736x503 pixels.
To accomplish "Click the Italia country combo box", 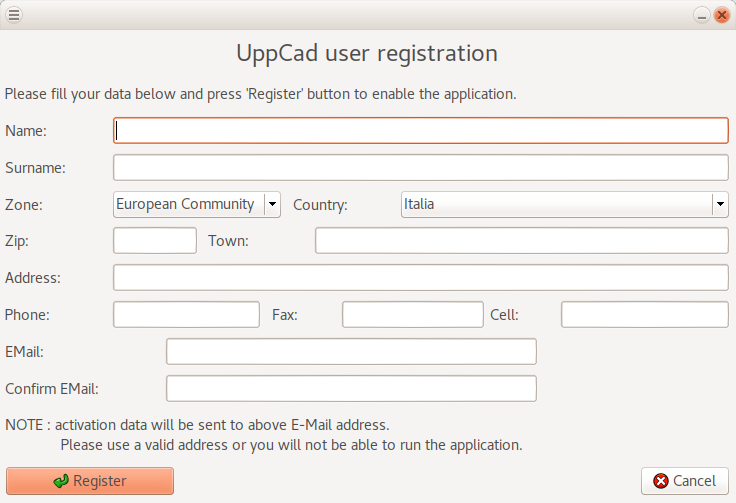I will tap(556, 204).
